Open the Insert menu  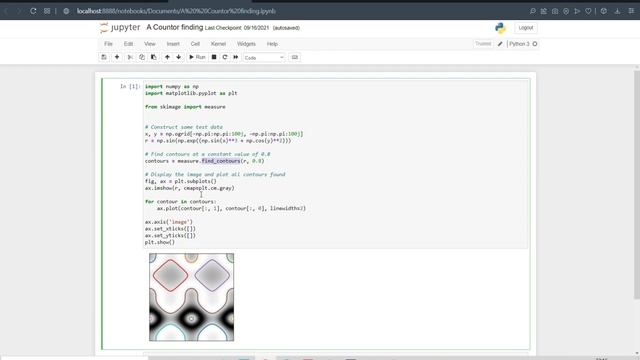[173, 44]
